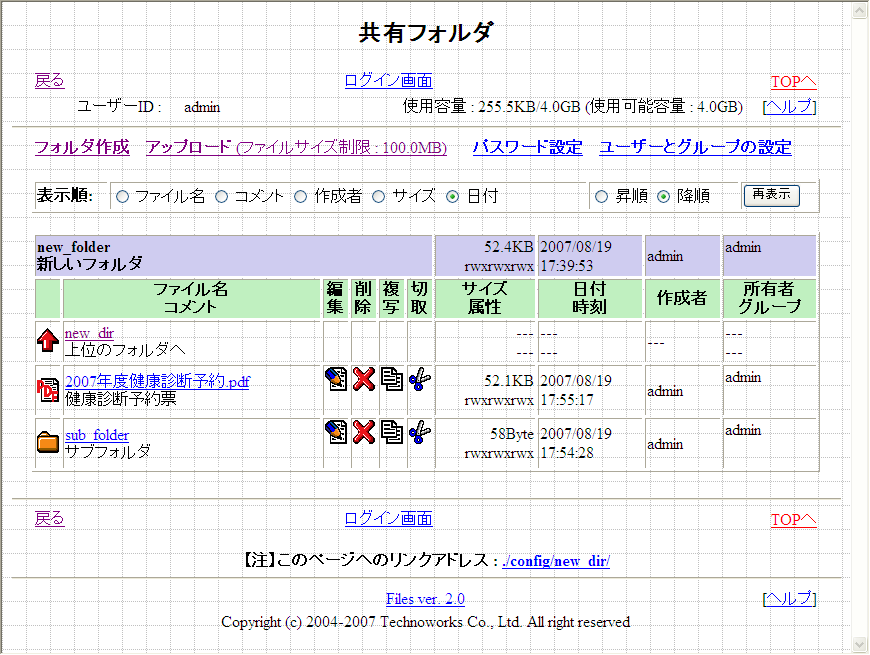
Task: Open ユーザーとグループの設定 link
Action: click(x=695, y=148)
